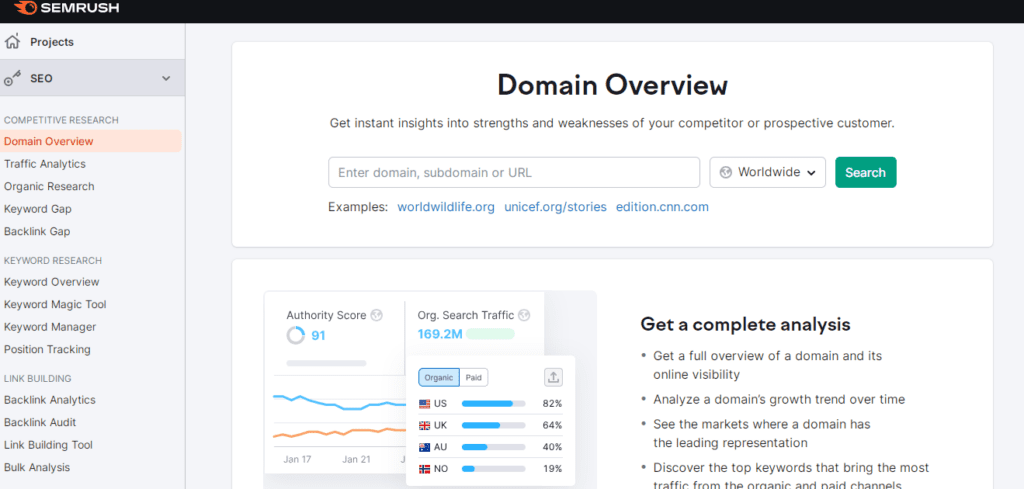The height and width of the screenshot is (489, 1024).
Task: Click the US flag icon
Action: [424, 404]
